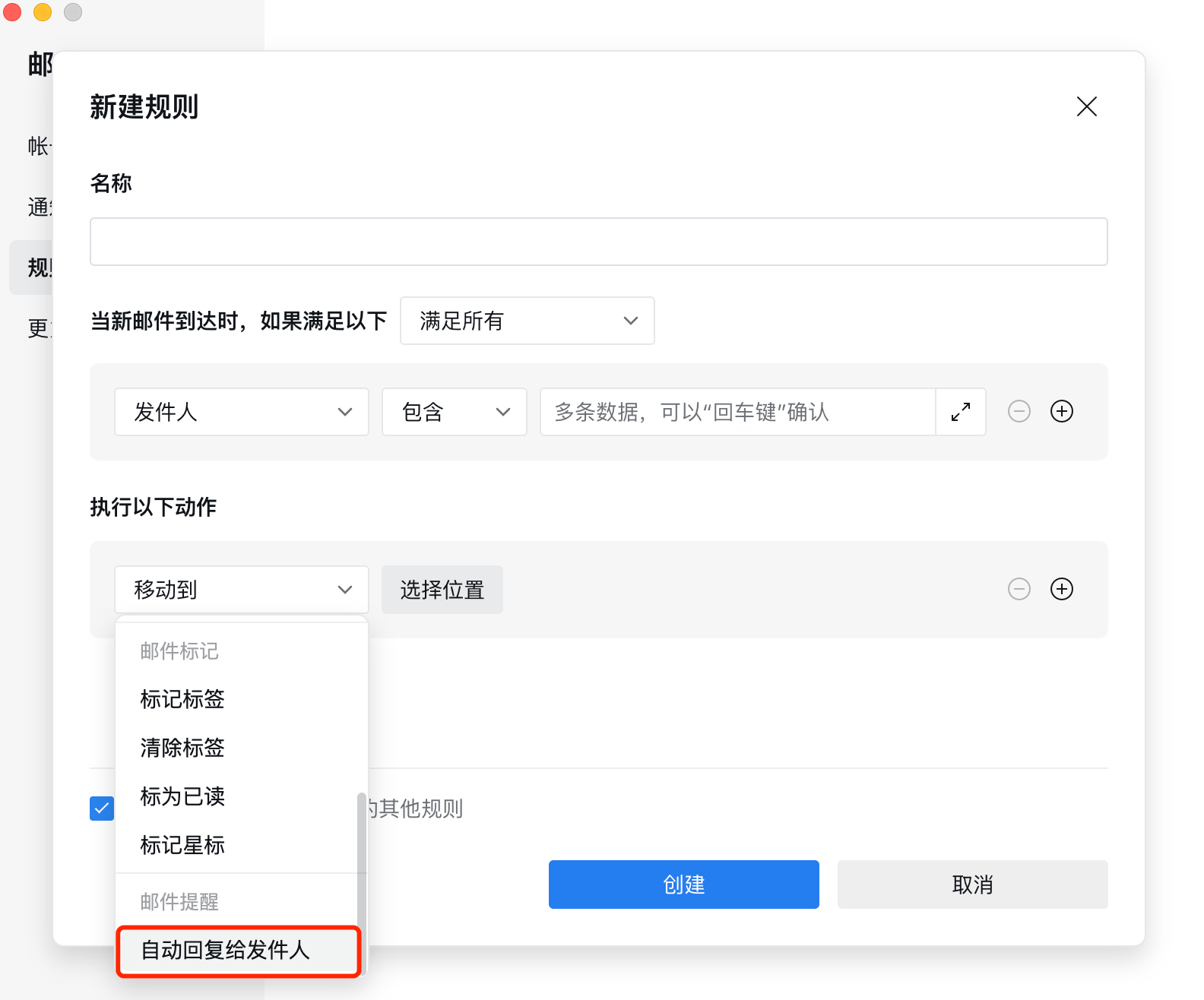Choose 标为已读 in the action list
The image size is (1204, 1000).
[236, 796]
